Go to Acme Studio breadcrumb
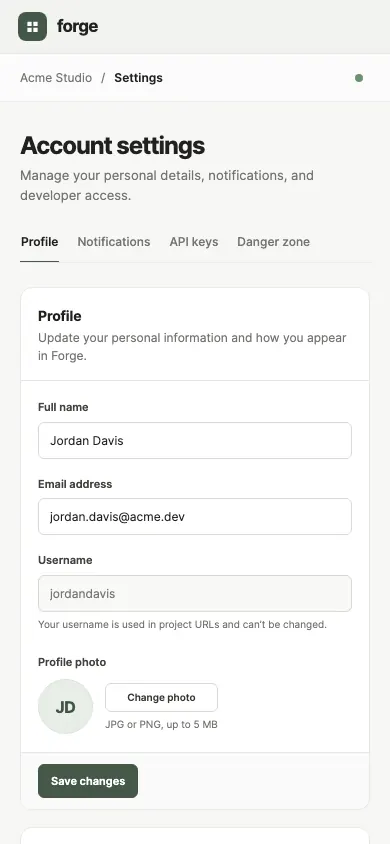This screenshot has width=390, height=844. (x=56, y=78)
